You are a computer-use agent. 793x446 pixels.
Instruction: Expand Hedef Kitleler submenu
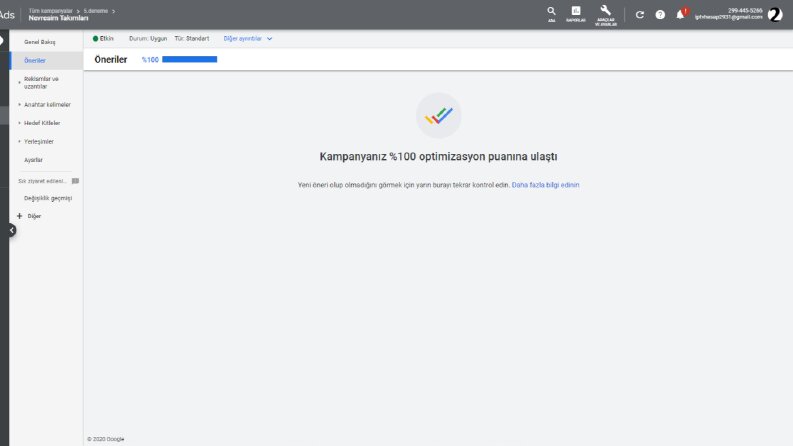(20, 123)
